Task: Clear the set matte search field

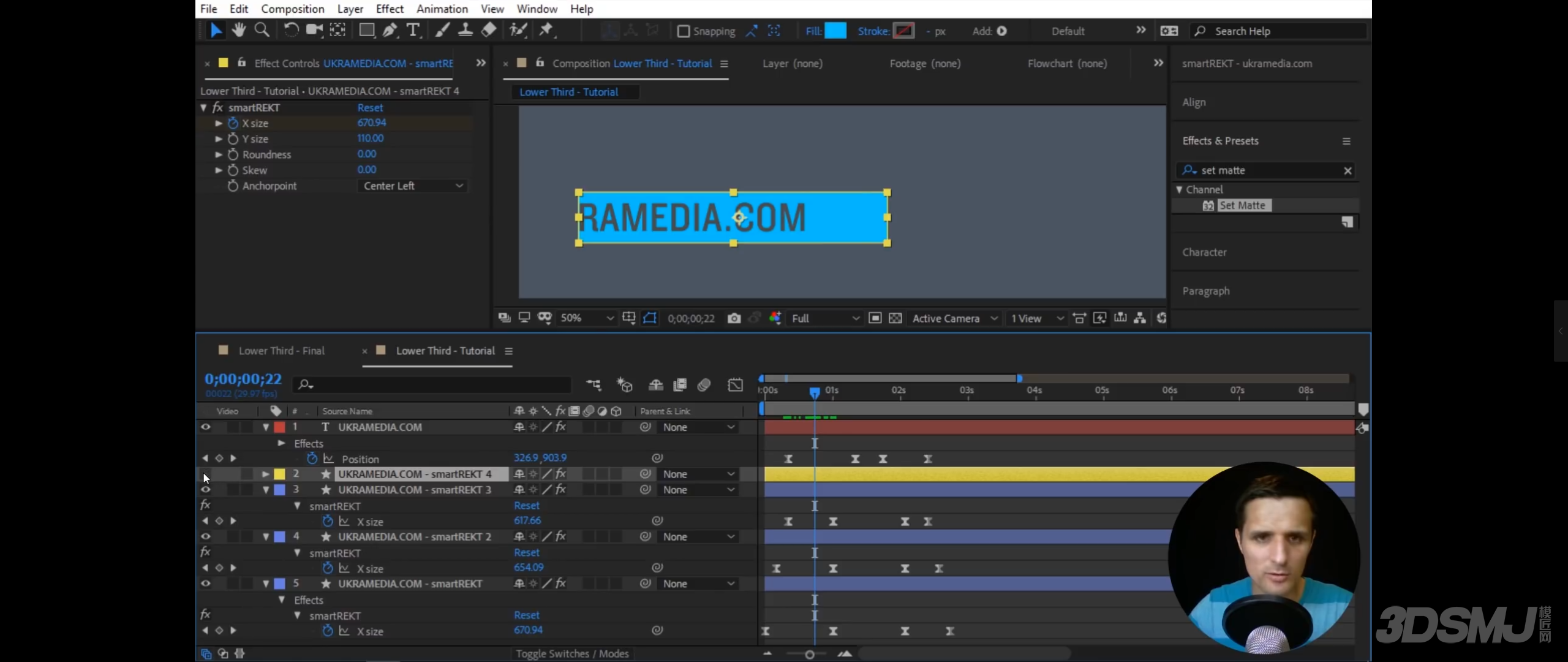Action: click(x=1347, y=171)
